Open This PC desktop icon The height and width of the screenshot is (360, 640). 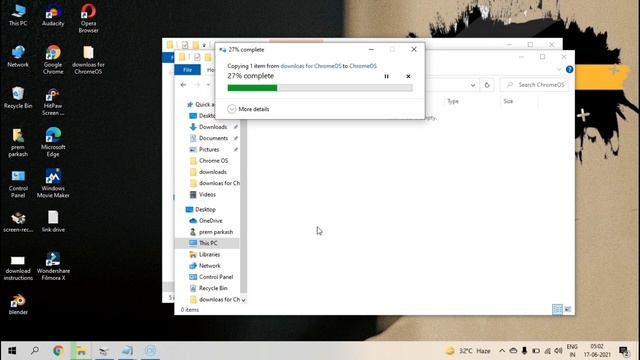click(x=18, y=15)
